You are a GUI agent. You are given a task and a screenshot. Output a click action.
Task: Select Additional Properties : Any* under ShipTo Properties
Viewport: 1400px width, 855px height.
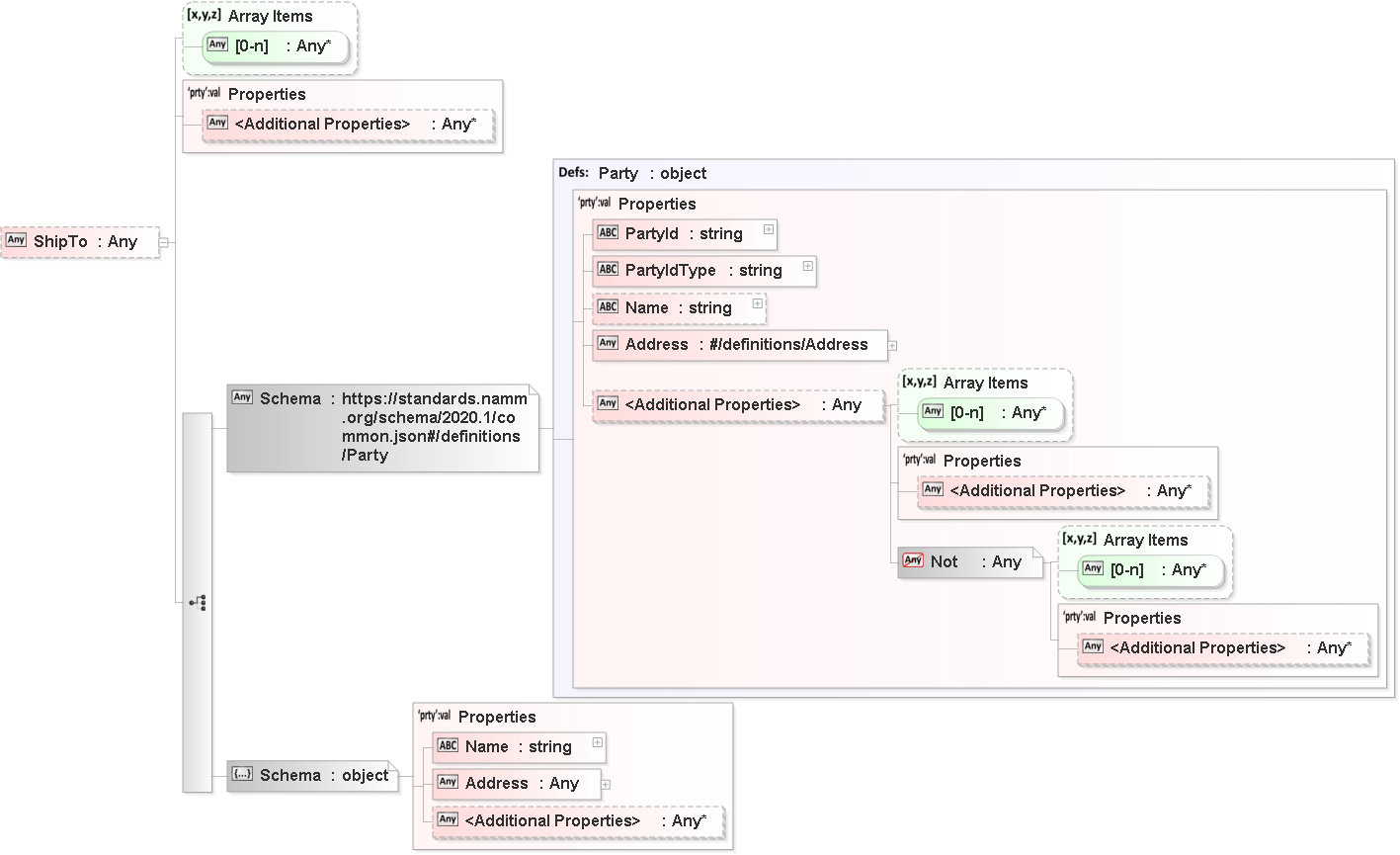[349, 125]
